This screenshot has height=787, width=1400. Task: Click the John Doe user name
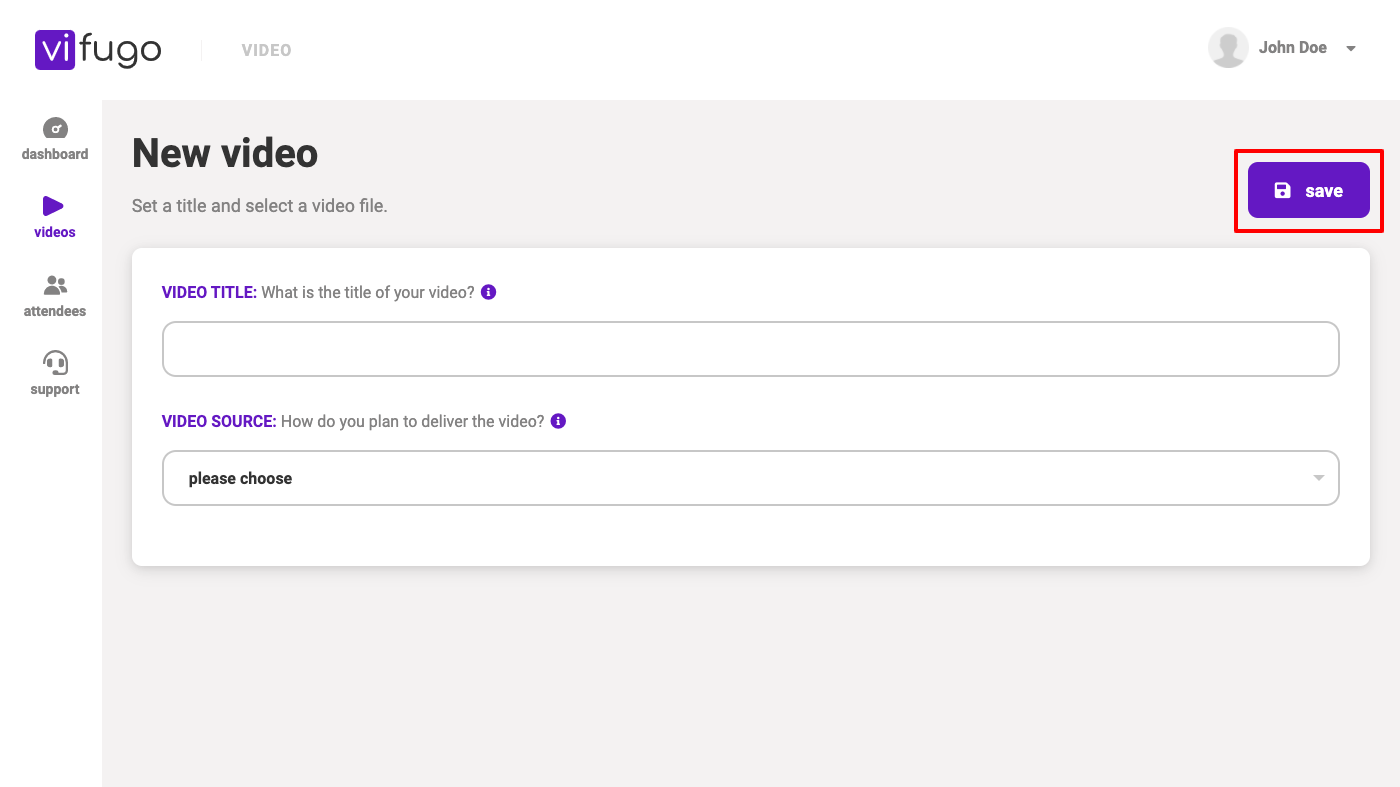pos(1293,48)
